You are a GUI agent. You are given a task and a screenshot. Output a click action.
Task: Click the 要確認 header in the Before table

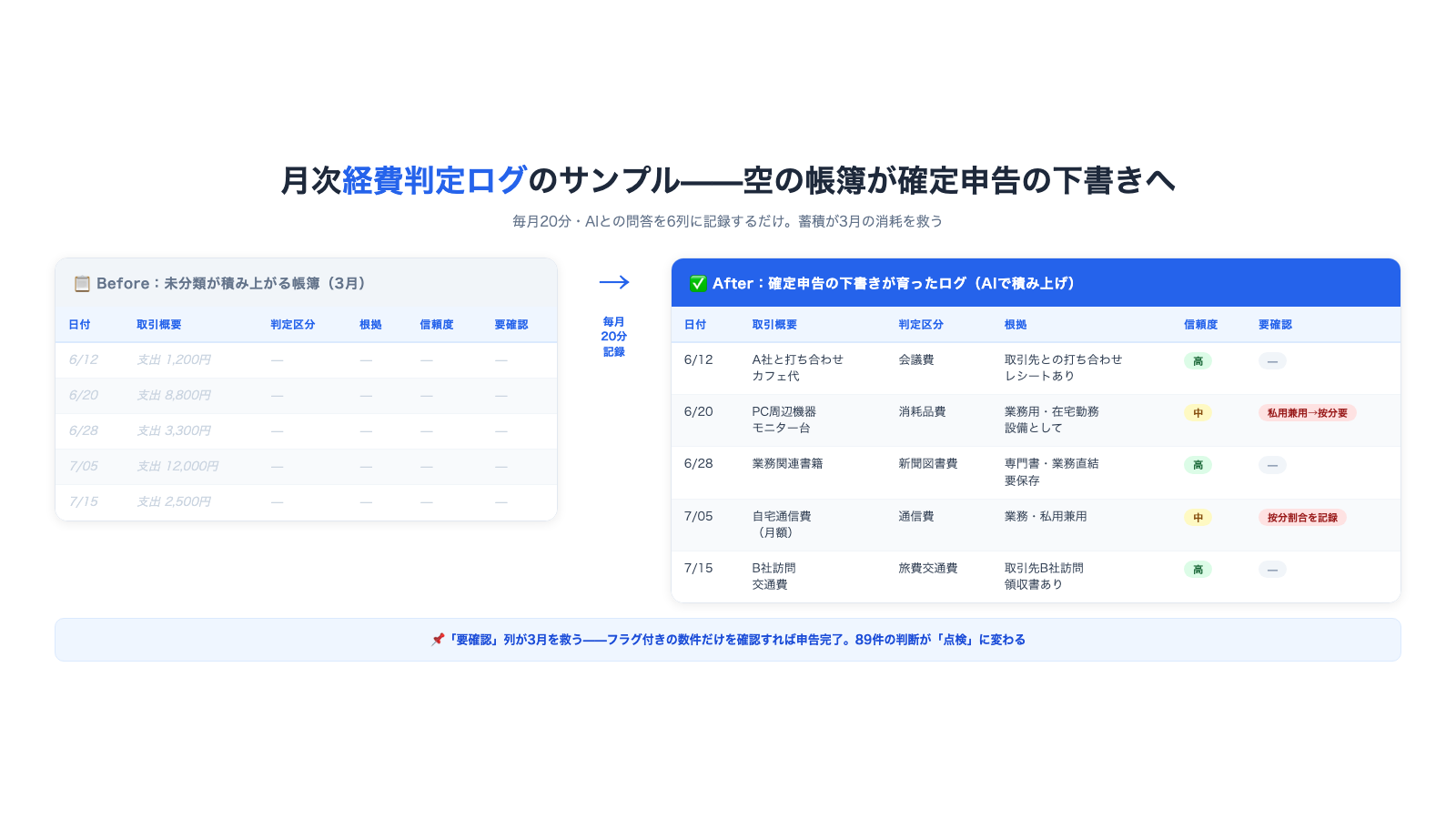pyautogui.click(x=511, y=325)
